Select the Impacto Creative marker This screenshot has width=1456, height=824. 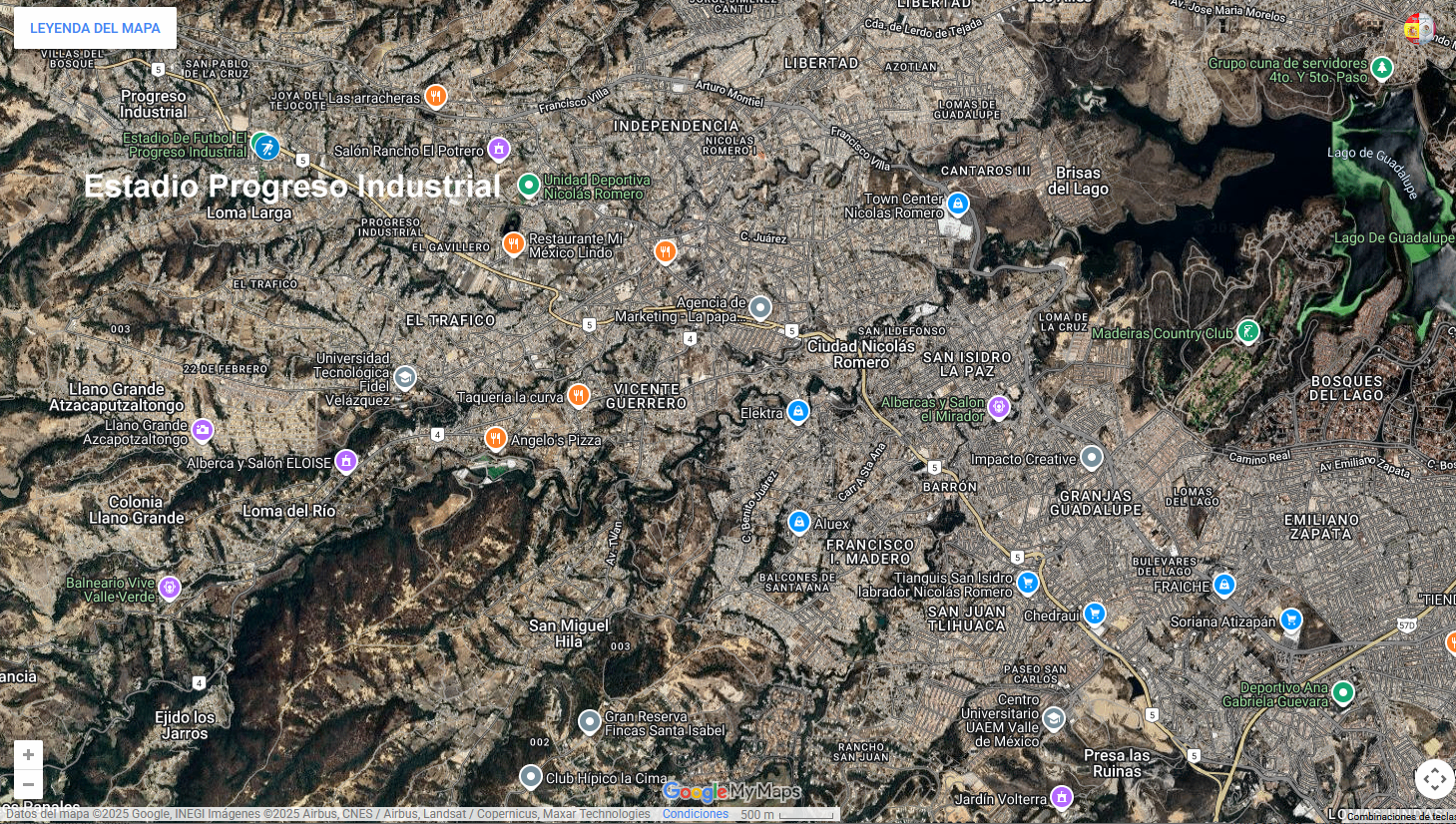pos(1092,458)
